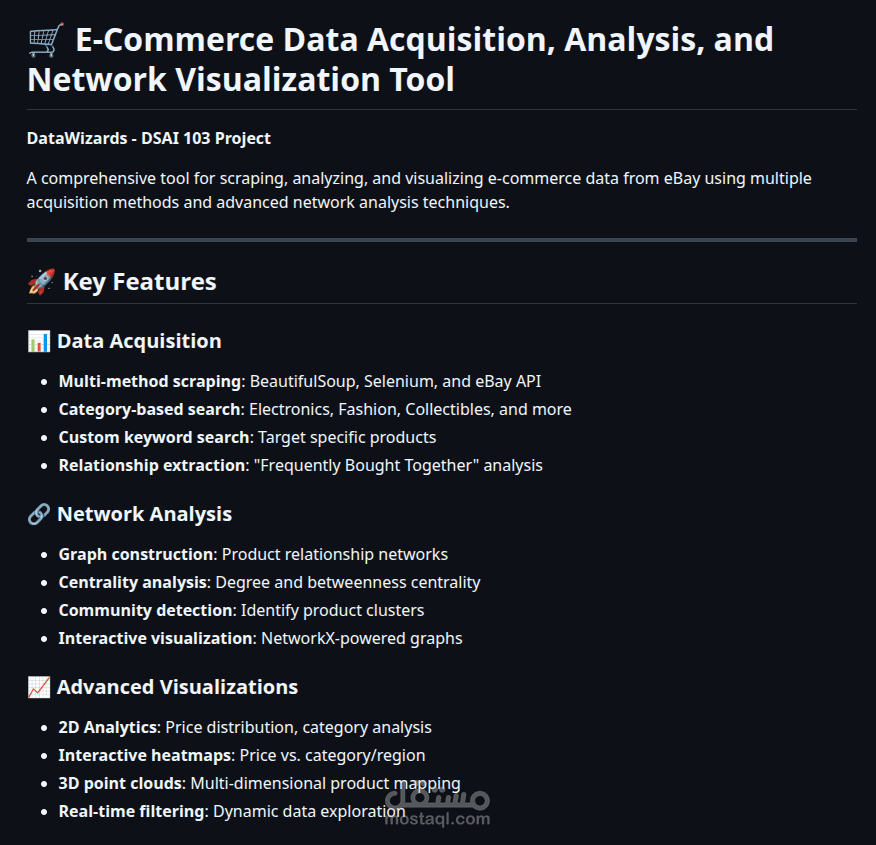Click the Real-time filtering bullet item
The width and height of the screenshot is (876, 845).
coord(232,811)
